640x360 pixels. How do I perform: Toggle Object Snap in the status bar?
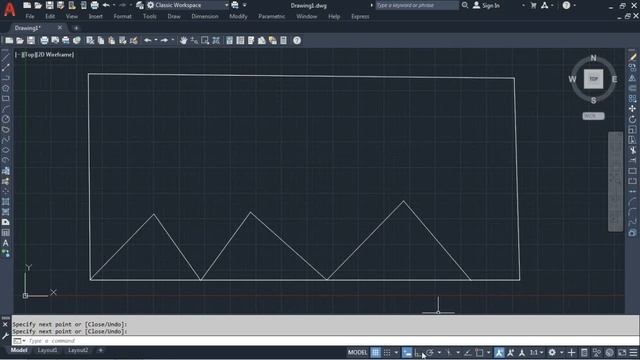(480, 353)
